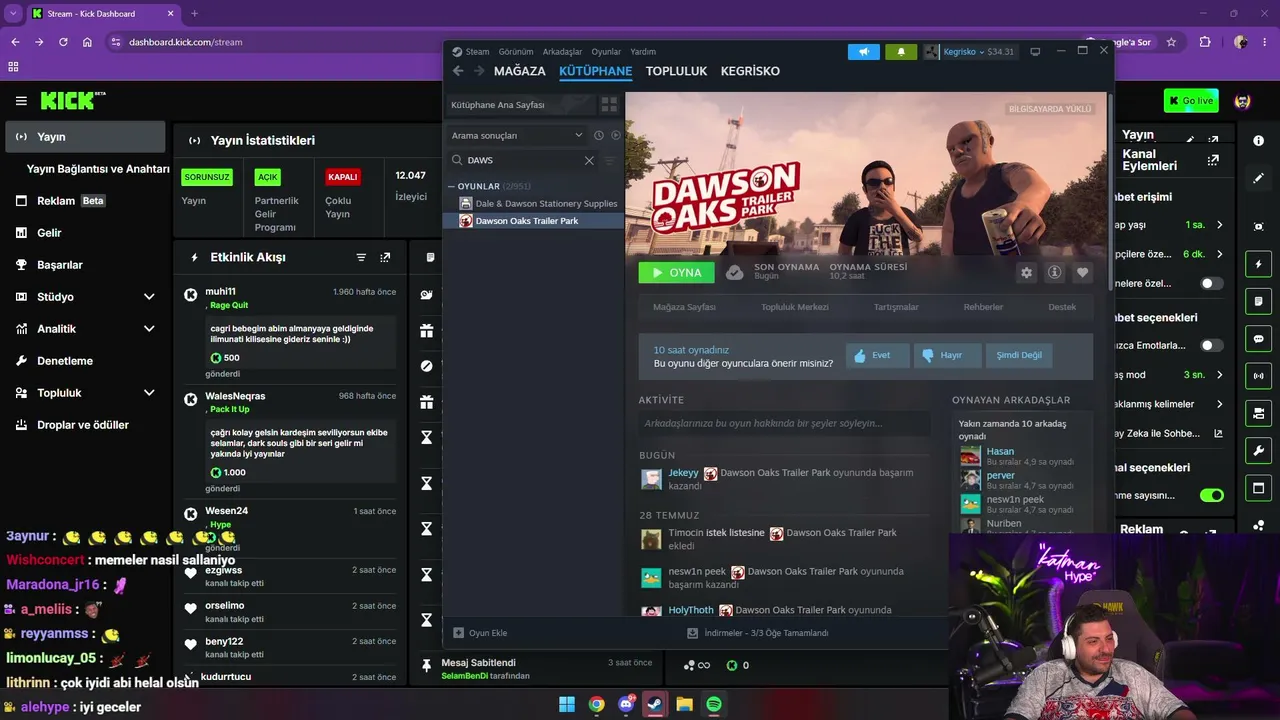Switch Steam to Big Picture mode icon

(1035, 52)
